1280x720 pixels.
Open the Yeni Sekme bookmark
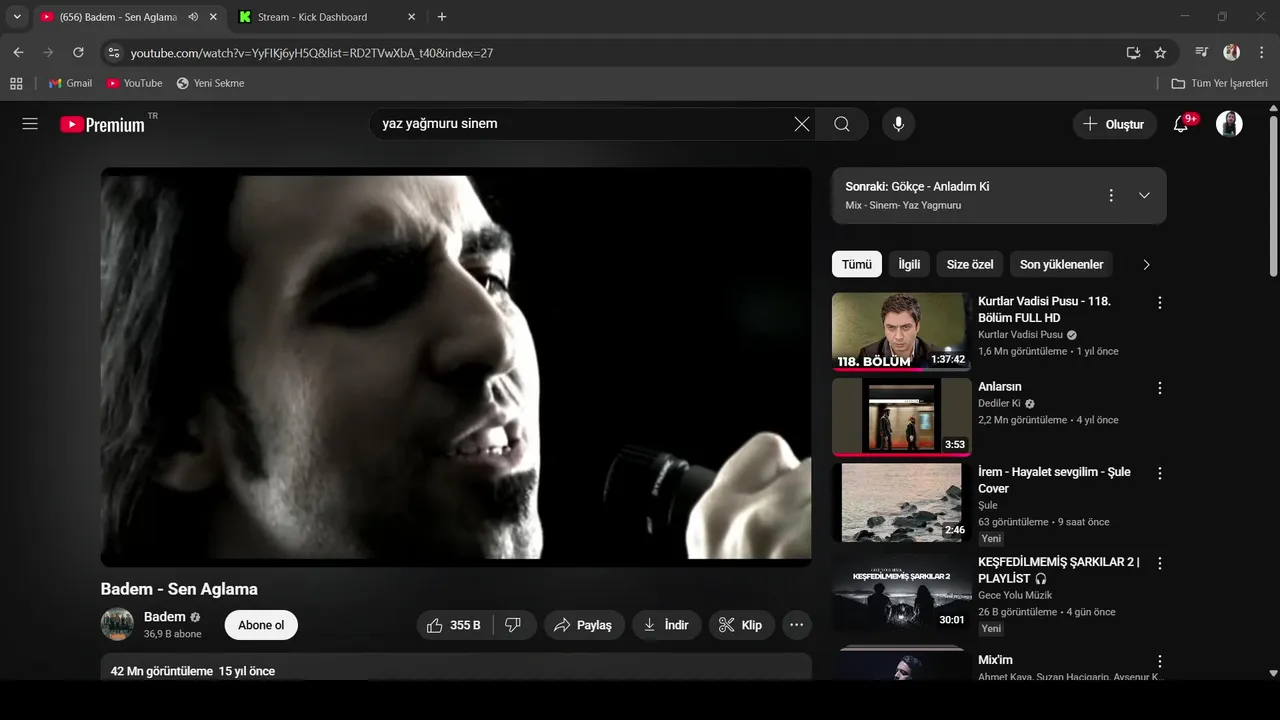210,83
